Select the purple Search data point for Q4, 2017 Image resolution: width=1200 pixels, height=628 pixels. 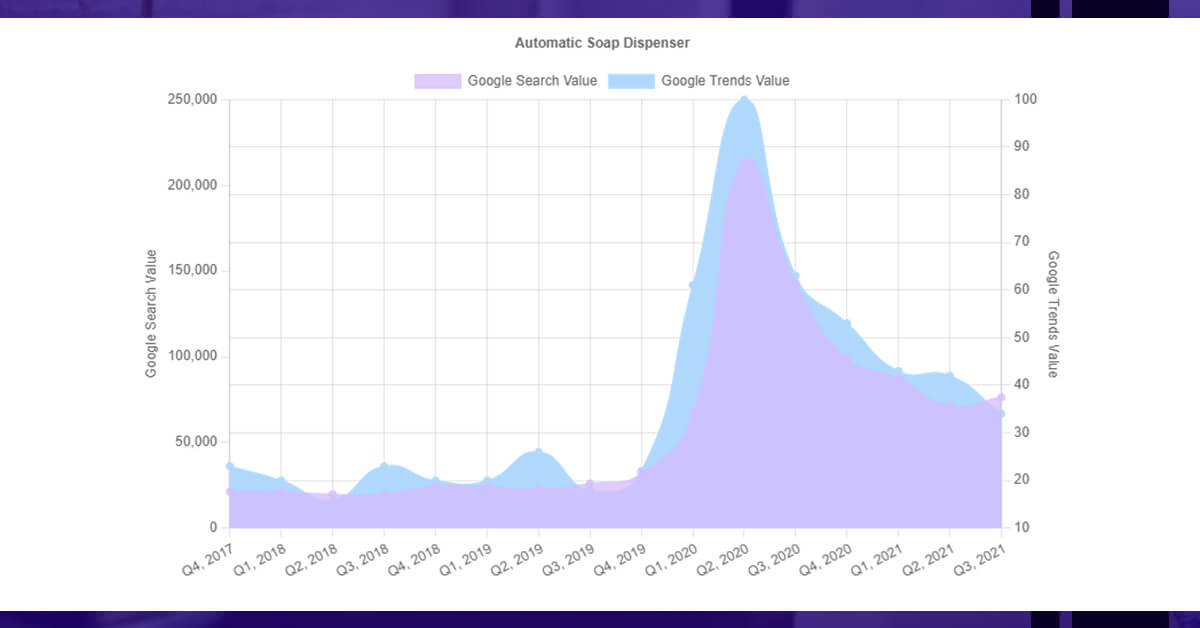point(230,492)
